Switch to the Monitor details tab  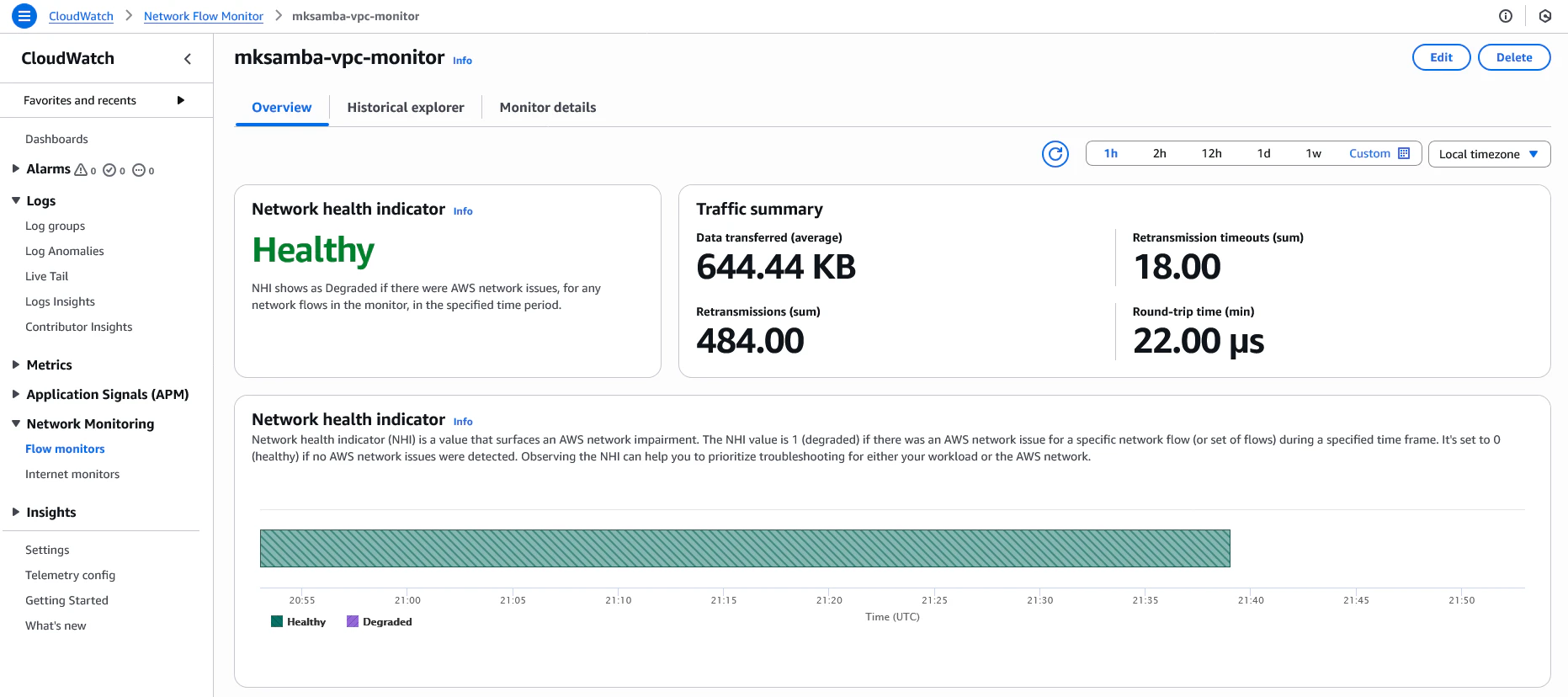pyautogui.click(x=548, y=108)
